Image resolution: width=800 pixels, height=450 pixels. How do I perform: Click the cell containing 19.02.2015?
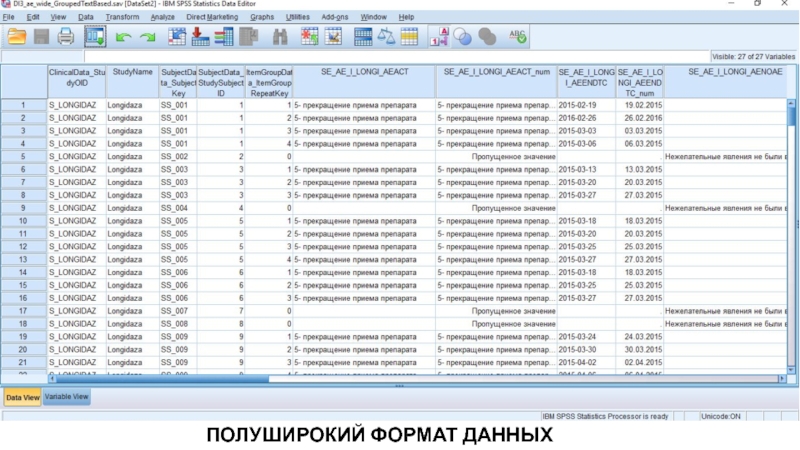pyautogui.click(x=640, y=105)
